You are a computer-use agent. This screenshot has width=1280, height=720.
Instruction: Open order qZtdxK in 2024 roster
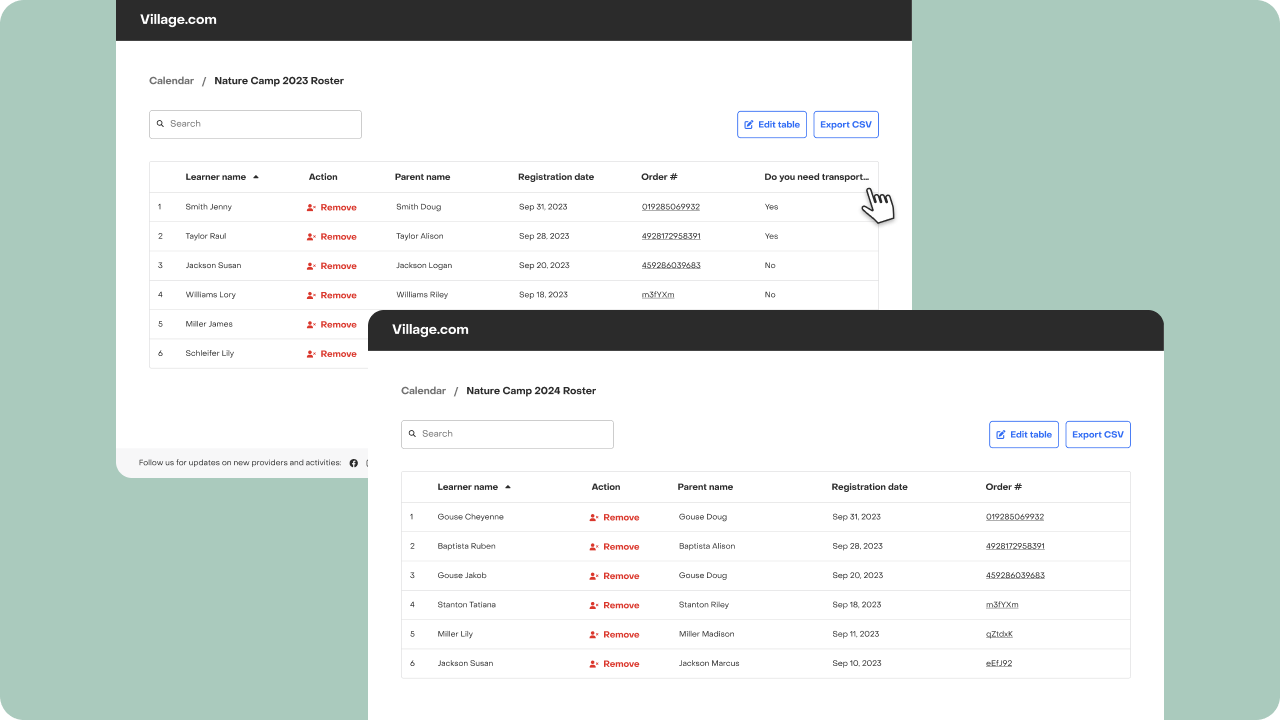pyautogui.click(x=999, y=634)
